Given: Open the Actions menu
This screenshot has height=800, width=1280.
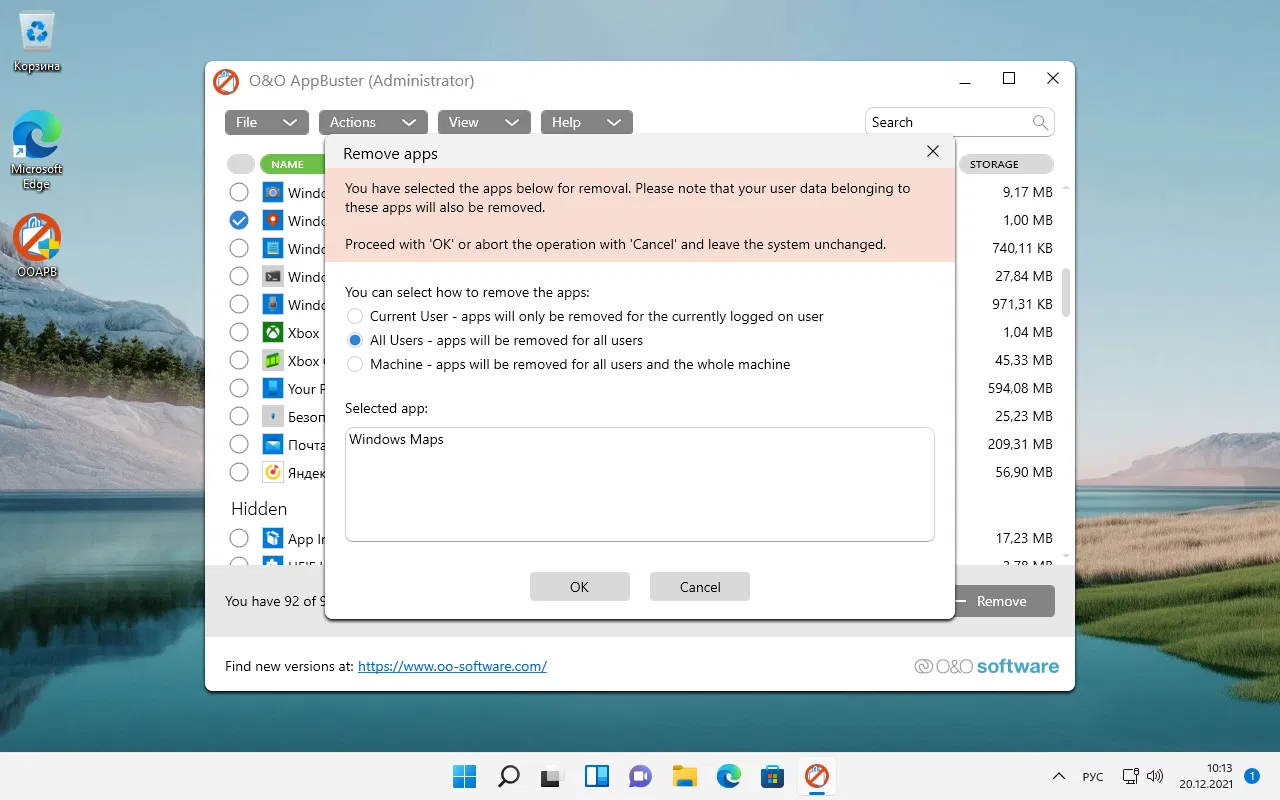Looking at the screenshot, I should point(373,122).
